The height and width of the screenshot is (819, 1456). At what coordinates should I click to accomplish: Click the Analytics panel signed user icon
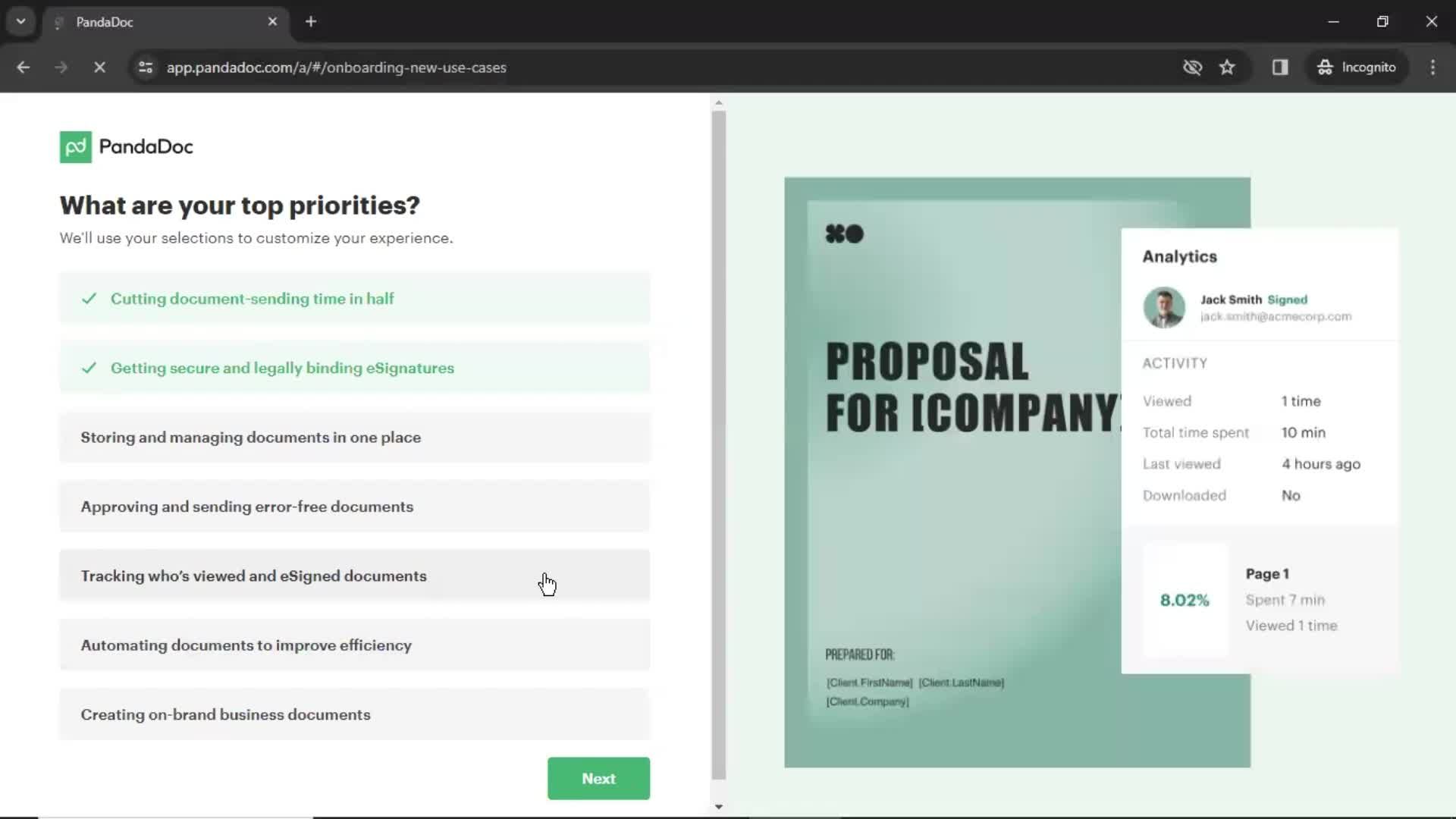pyautogui.click(x=1162, y=307)
